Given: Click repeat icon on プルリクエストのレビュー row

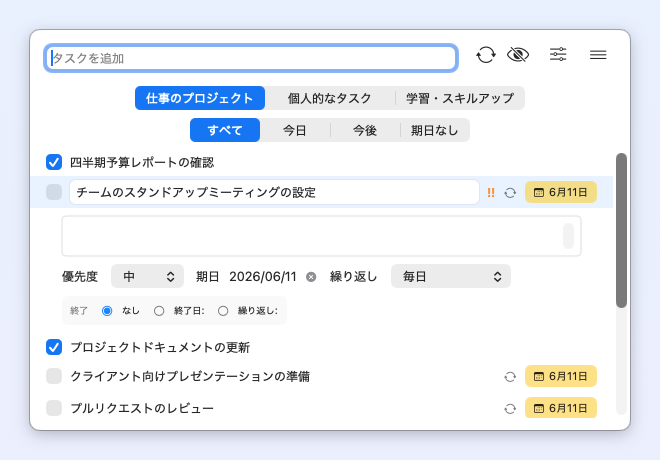Looking at the screenshot, I should 510,409.
